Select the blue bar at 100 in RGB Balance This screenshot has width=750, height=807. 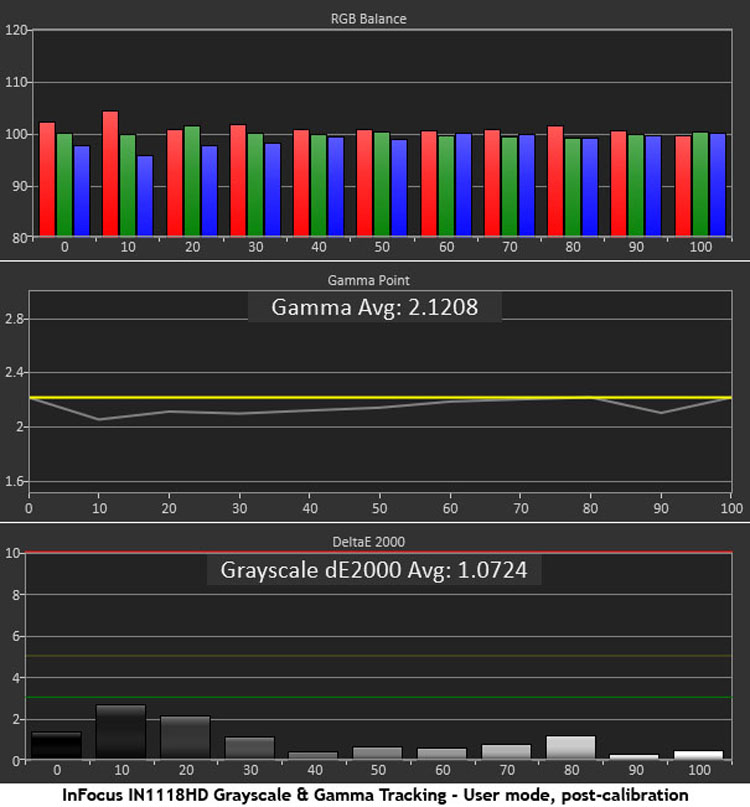717,185
